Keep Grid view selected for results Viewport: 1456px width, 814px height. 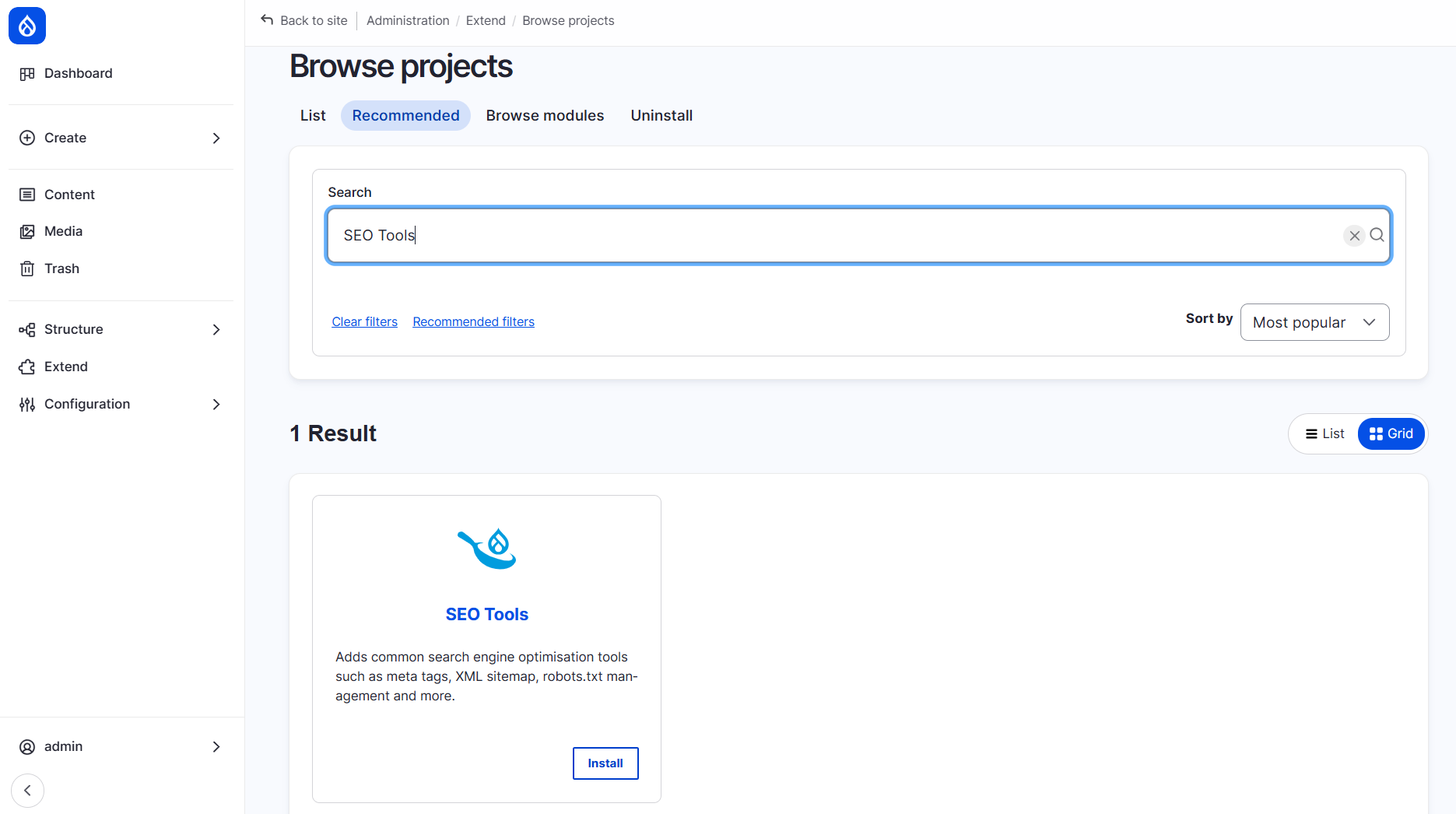click(x=1391, y=433)
